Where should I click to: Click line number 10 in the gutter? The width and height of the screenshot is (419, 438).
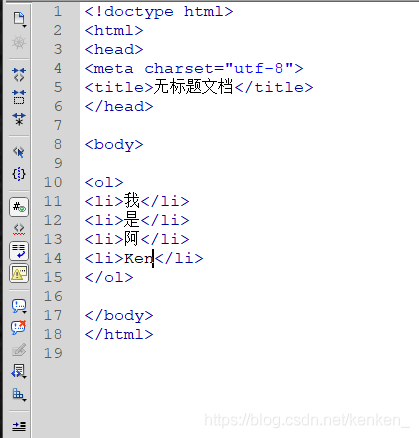(53, 182)
